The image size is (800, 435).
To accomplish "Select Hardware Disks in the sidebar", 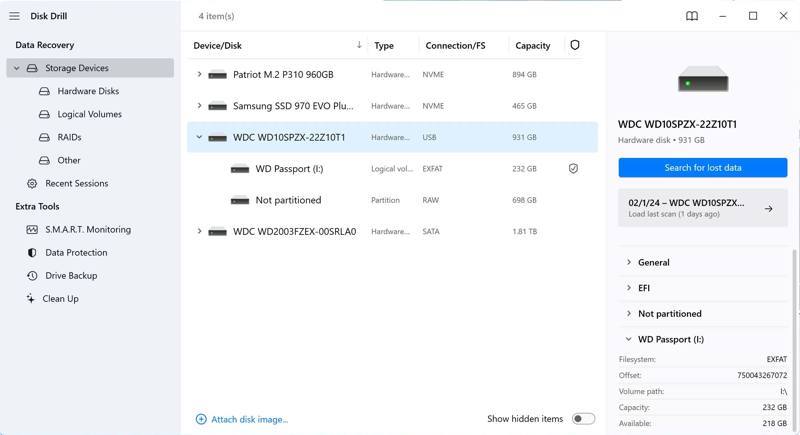I will [x=88, y=91].
